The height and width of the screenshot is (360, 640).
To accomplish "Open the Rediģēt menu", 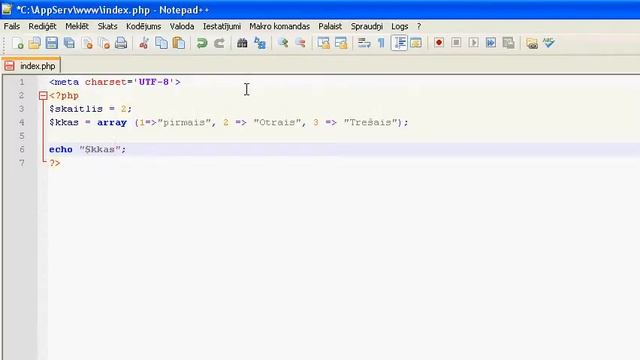I will coord(42,26).
